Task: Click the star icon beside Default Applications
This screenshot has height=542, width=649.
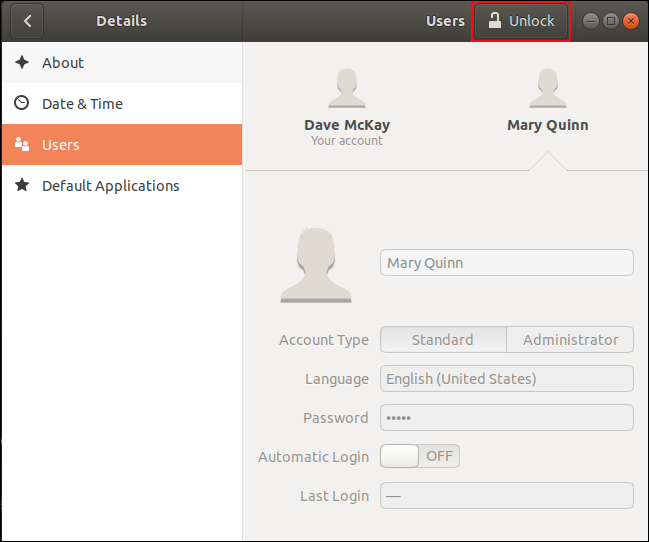Action: 22,185
